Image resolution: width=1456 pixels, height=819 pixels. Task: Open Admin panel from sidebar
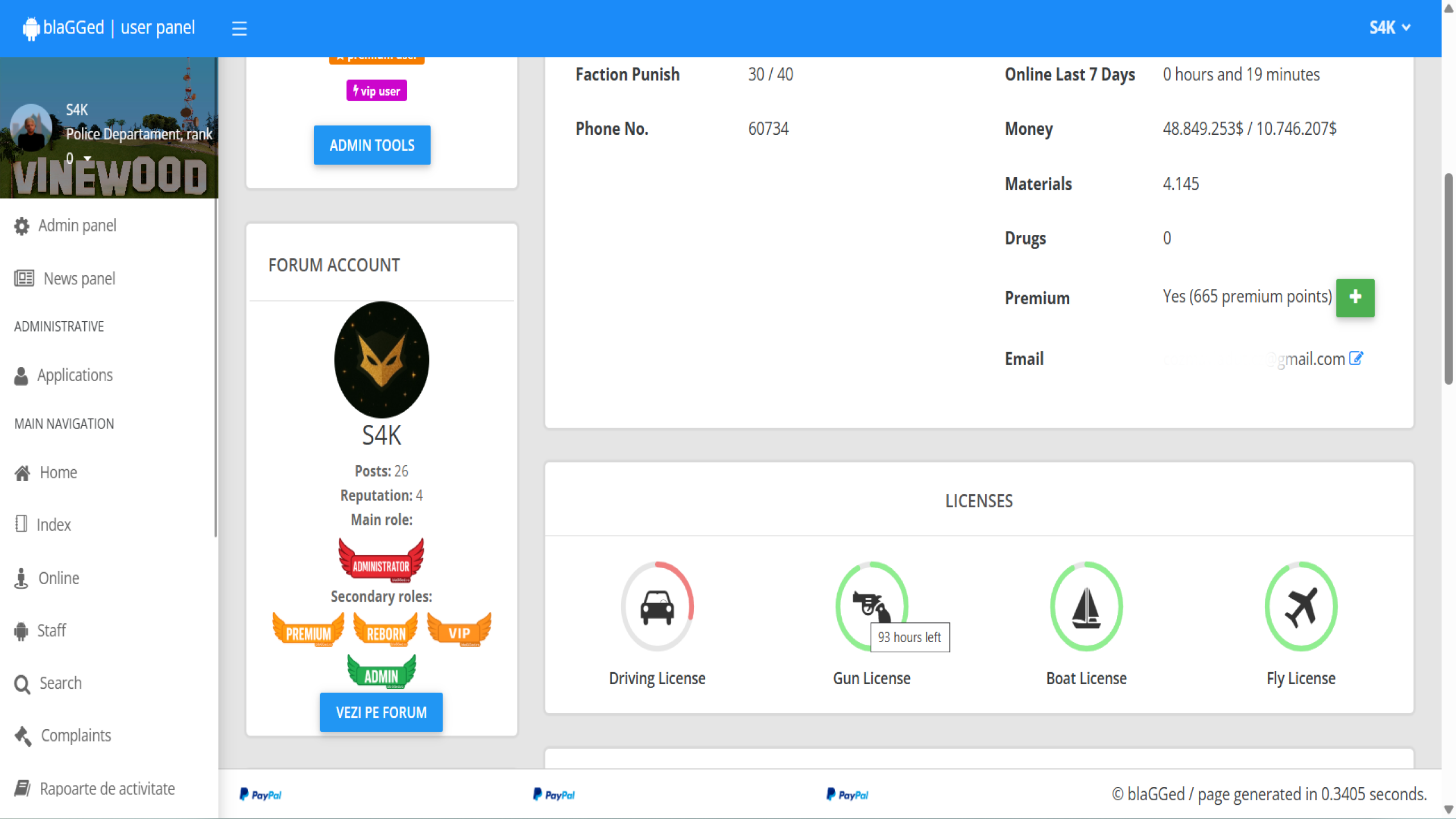point(77,225)
